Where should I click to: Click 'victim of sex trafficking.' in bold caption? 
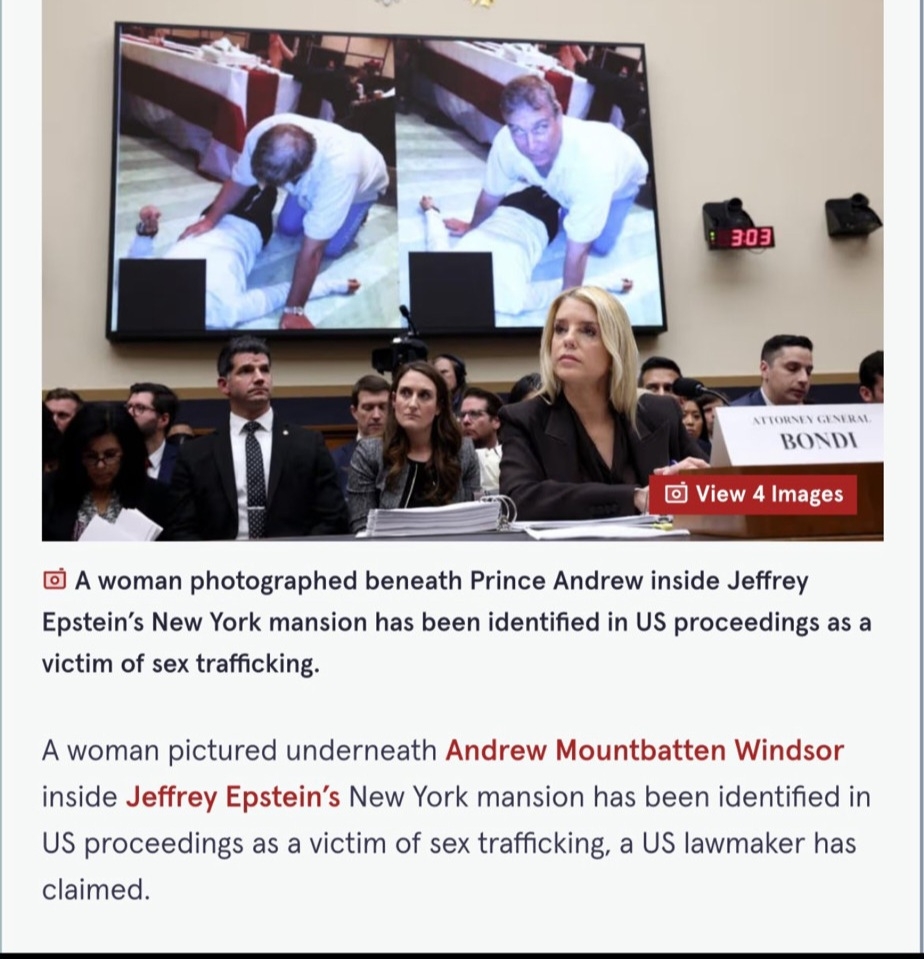tap(180, 664)
